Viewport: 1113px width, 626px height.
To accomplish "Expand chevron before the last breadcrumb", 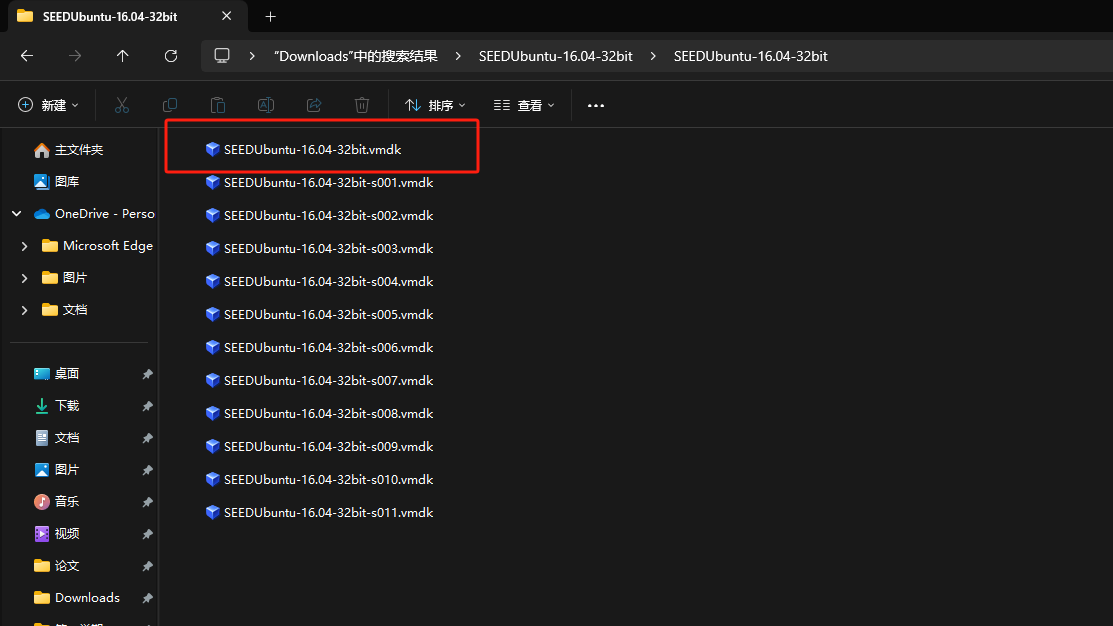I will (653, 56).
